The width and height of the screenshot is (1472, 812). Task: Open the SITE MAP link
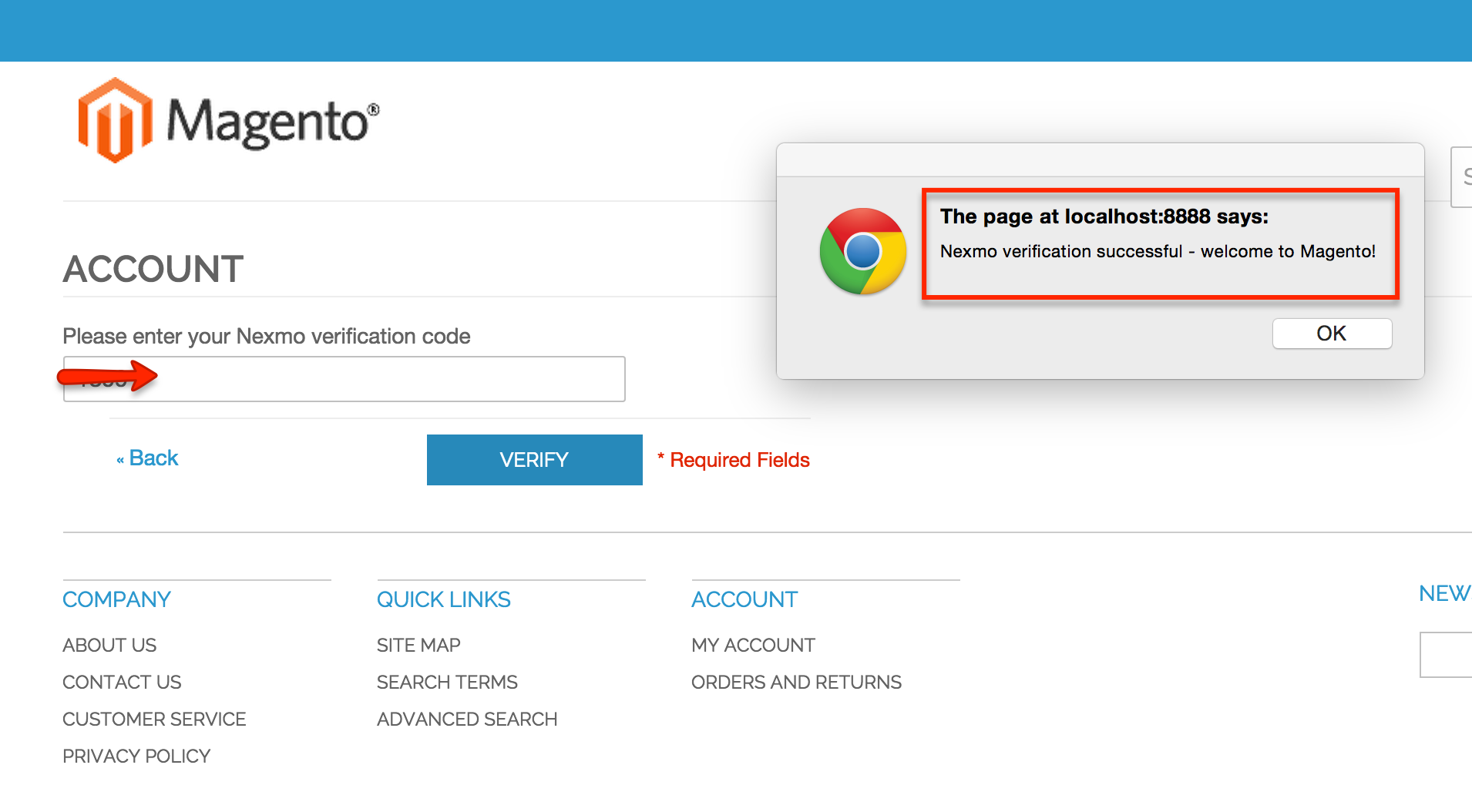(418, 645)
